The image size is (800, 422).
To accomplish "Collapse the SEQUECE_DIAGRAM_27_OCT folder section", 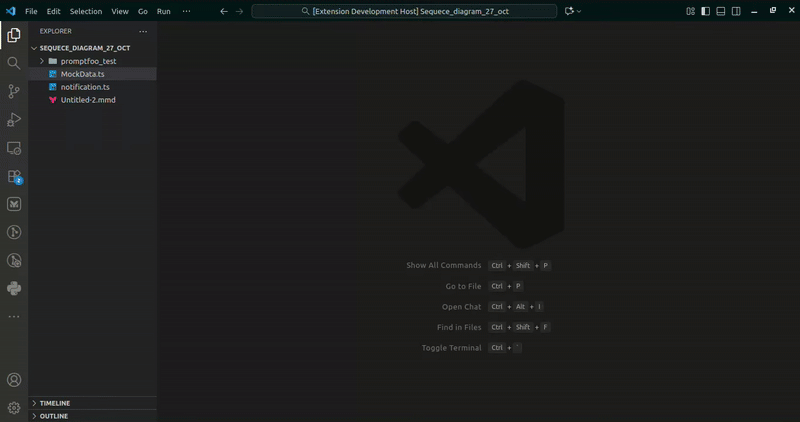I will (34, 48).
